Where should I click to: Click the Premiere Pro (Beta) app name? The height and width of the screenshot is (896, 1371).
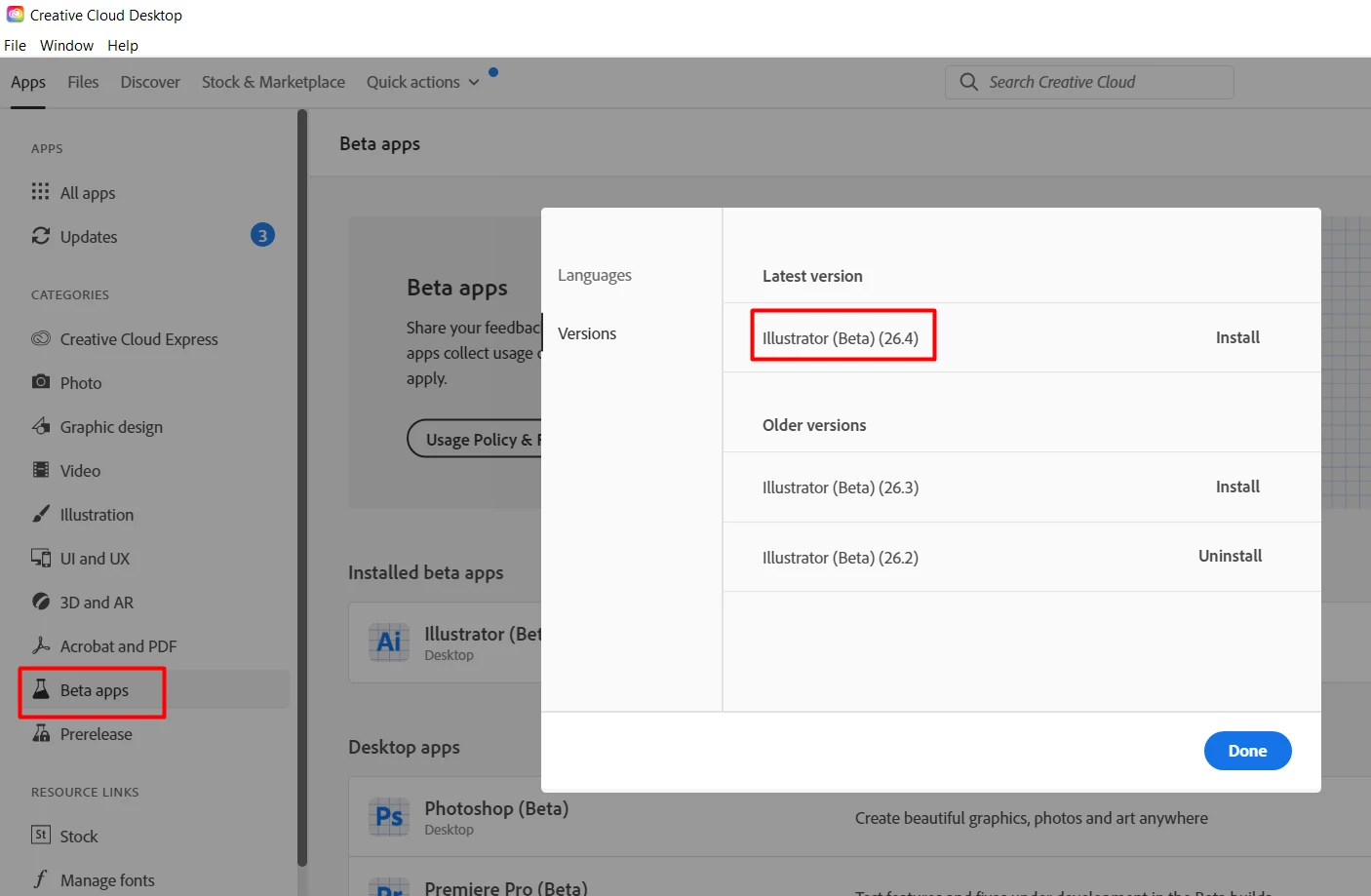(x=506, y=887)
